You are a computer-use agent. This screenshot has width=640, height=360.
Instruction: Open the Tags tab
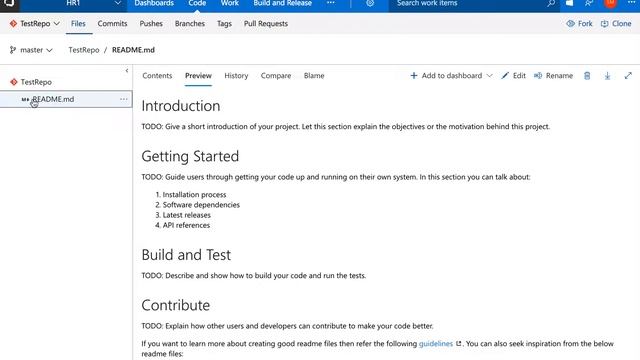(x=224, y=24)
